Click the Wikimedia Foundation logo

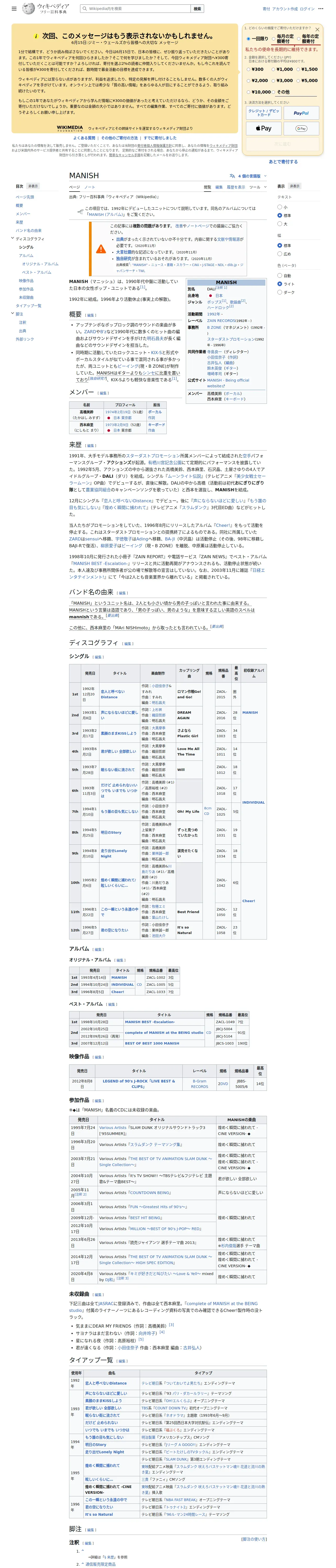(x=70, y=128)
